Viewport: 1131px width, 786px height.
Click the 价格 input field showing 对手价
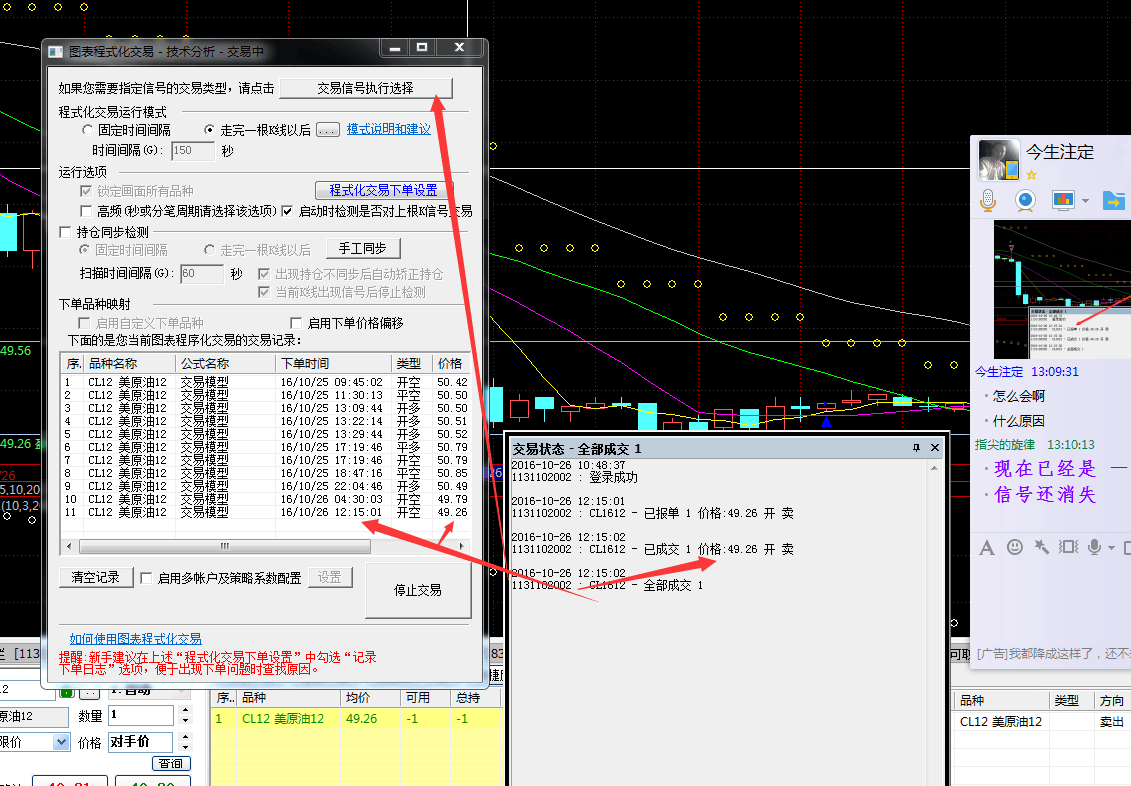coord(141,742)
